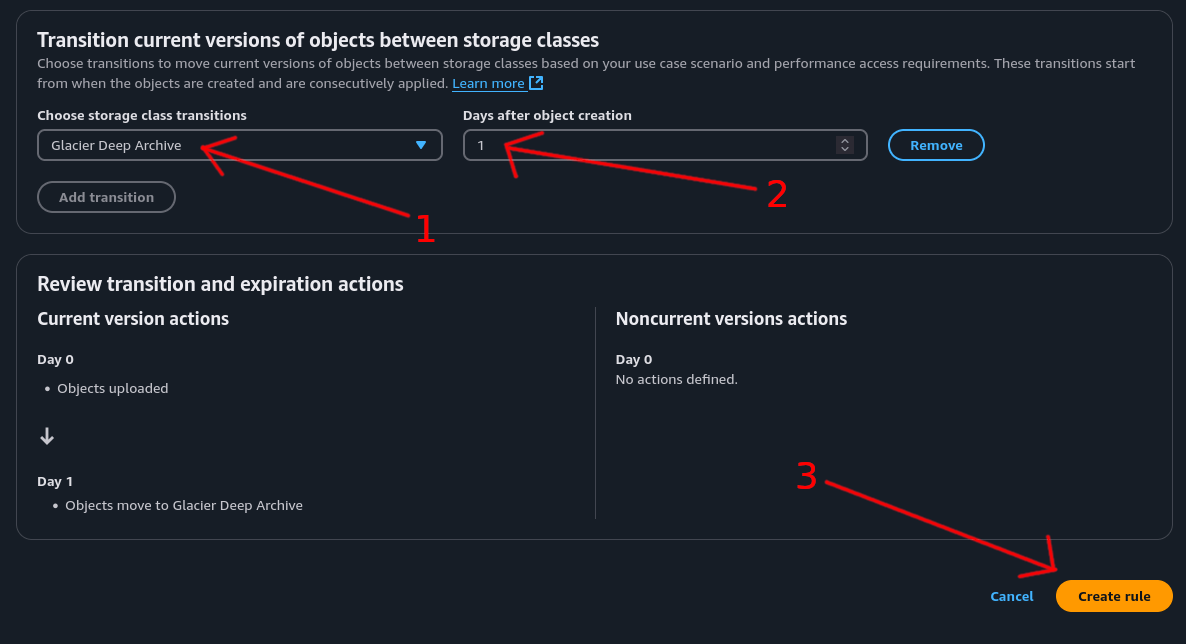Image resolution: width=1186 pixels, height=644 pixels.
Task: Click the orange Create rule button
Action: [x=1114, y=596]
